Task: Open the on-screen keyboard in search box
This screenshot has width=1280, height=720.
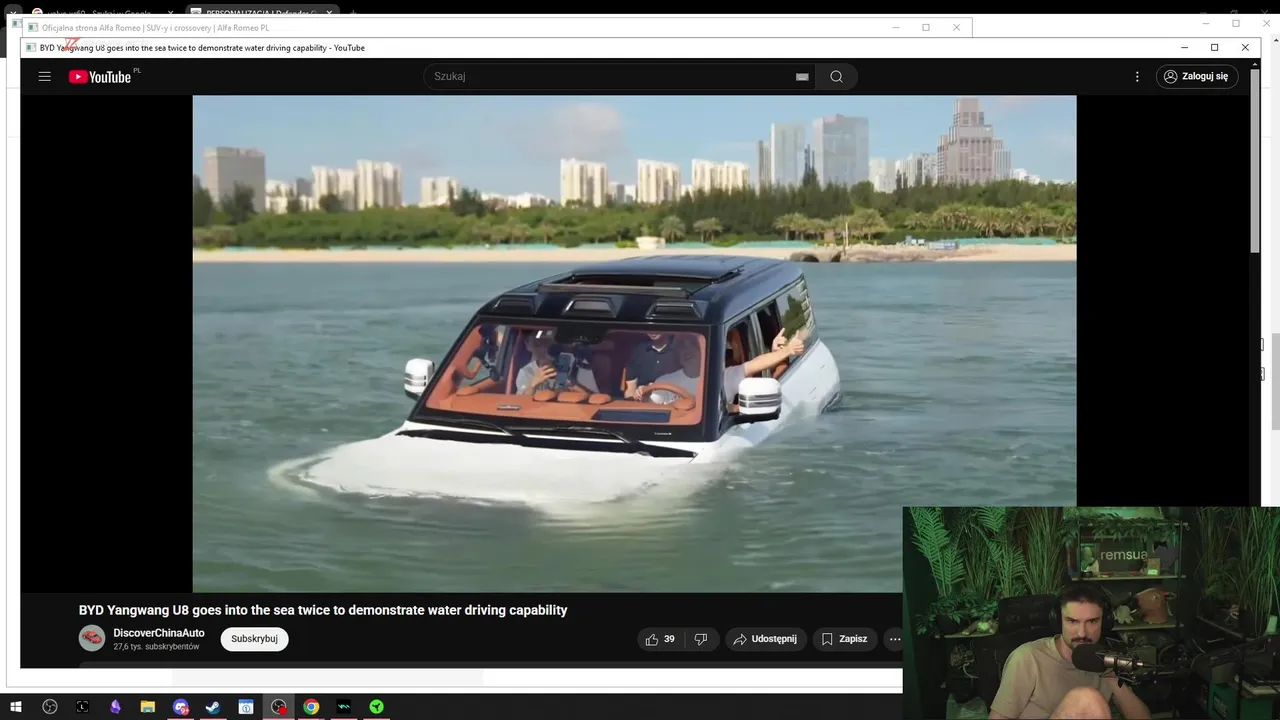Action: (x=802, y=77)
